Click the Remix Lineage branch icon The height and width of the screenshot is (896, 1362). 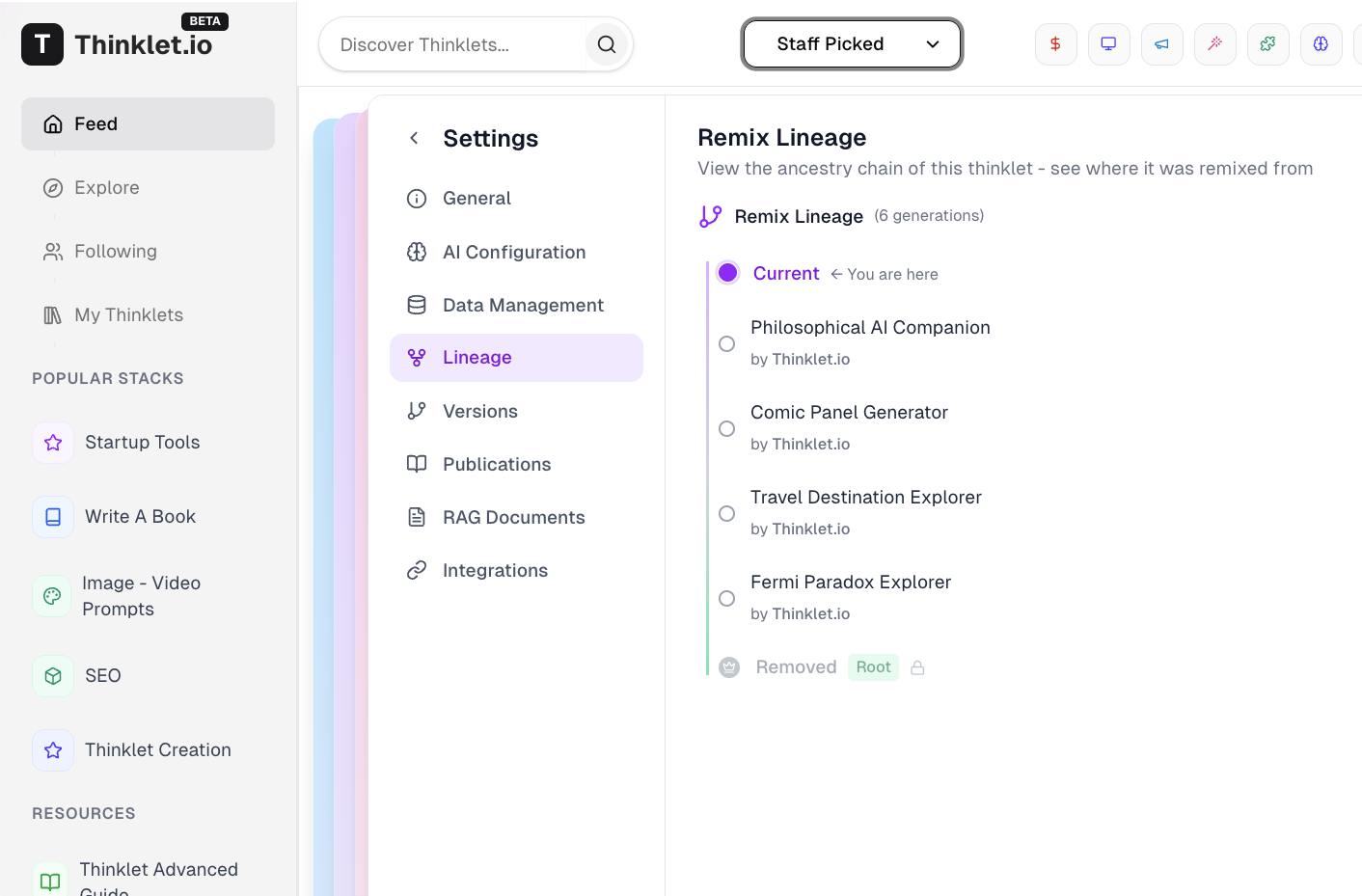pyautogui.click(x=710, y=216)
